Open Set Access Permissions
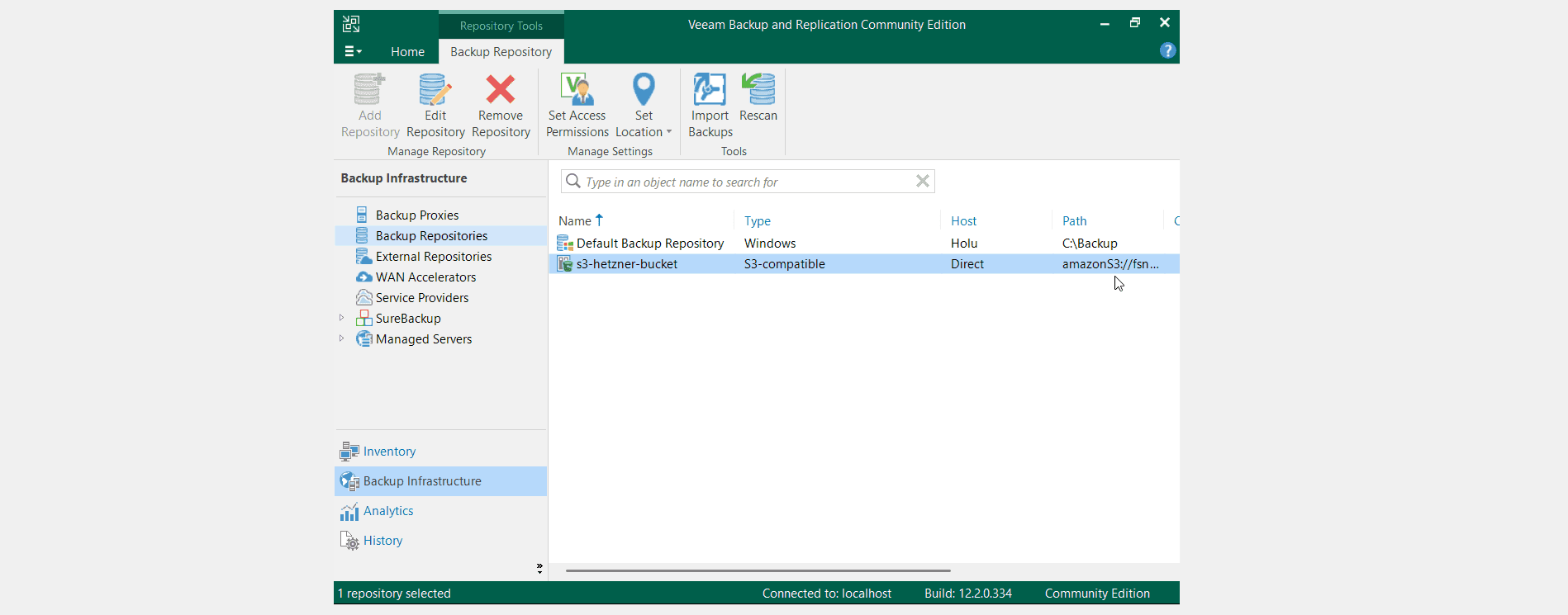The width and height of the screenshot is (1568, 615). (x=577, y=106)
